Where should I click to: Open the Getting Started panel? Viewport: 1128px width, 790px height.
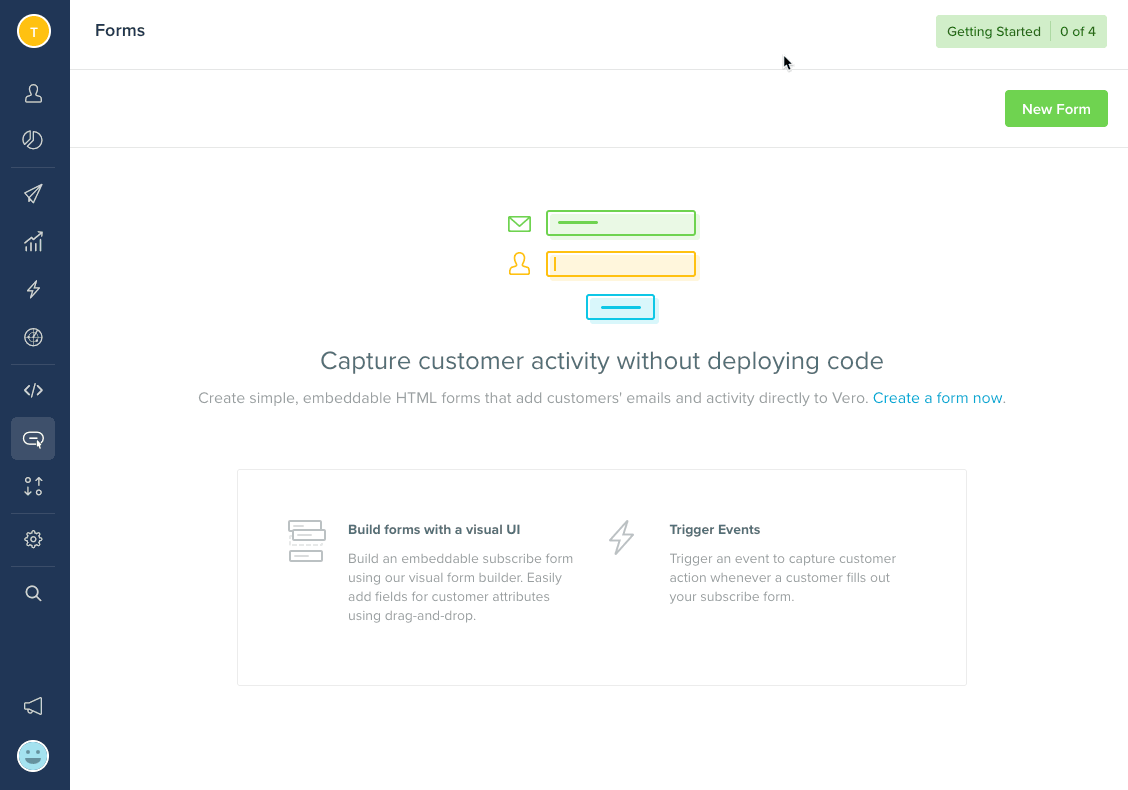(x=993, y=31)
